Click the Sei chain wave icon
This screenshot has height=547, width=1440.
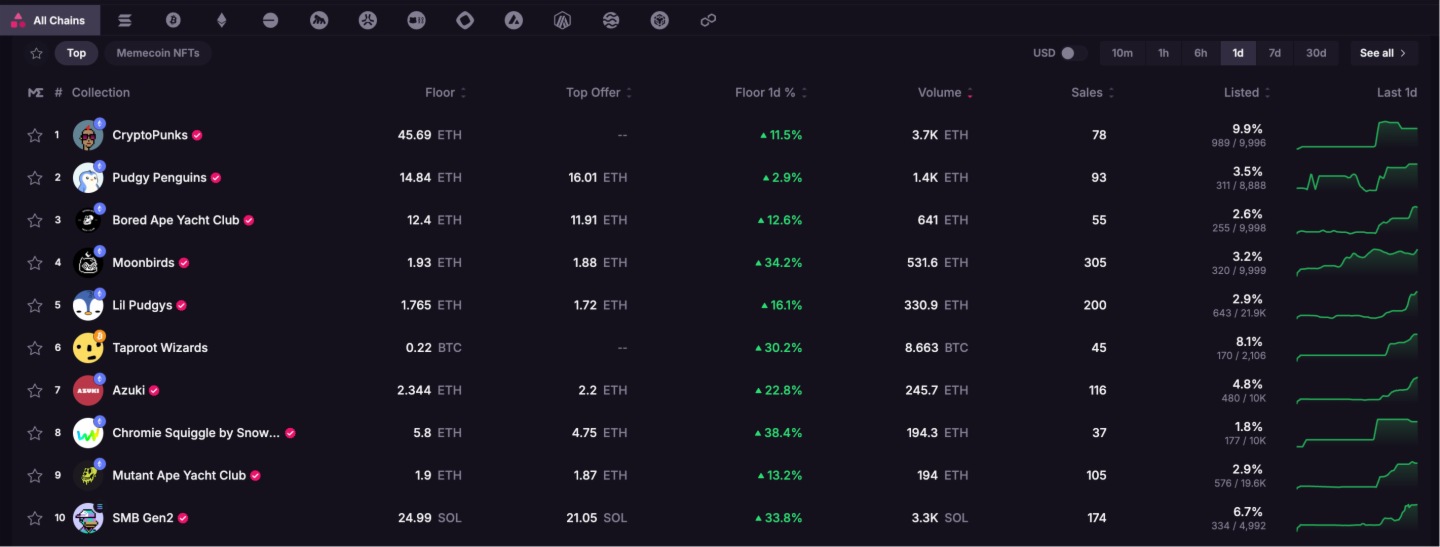611,20
